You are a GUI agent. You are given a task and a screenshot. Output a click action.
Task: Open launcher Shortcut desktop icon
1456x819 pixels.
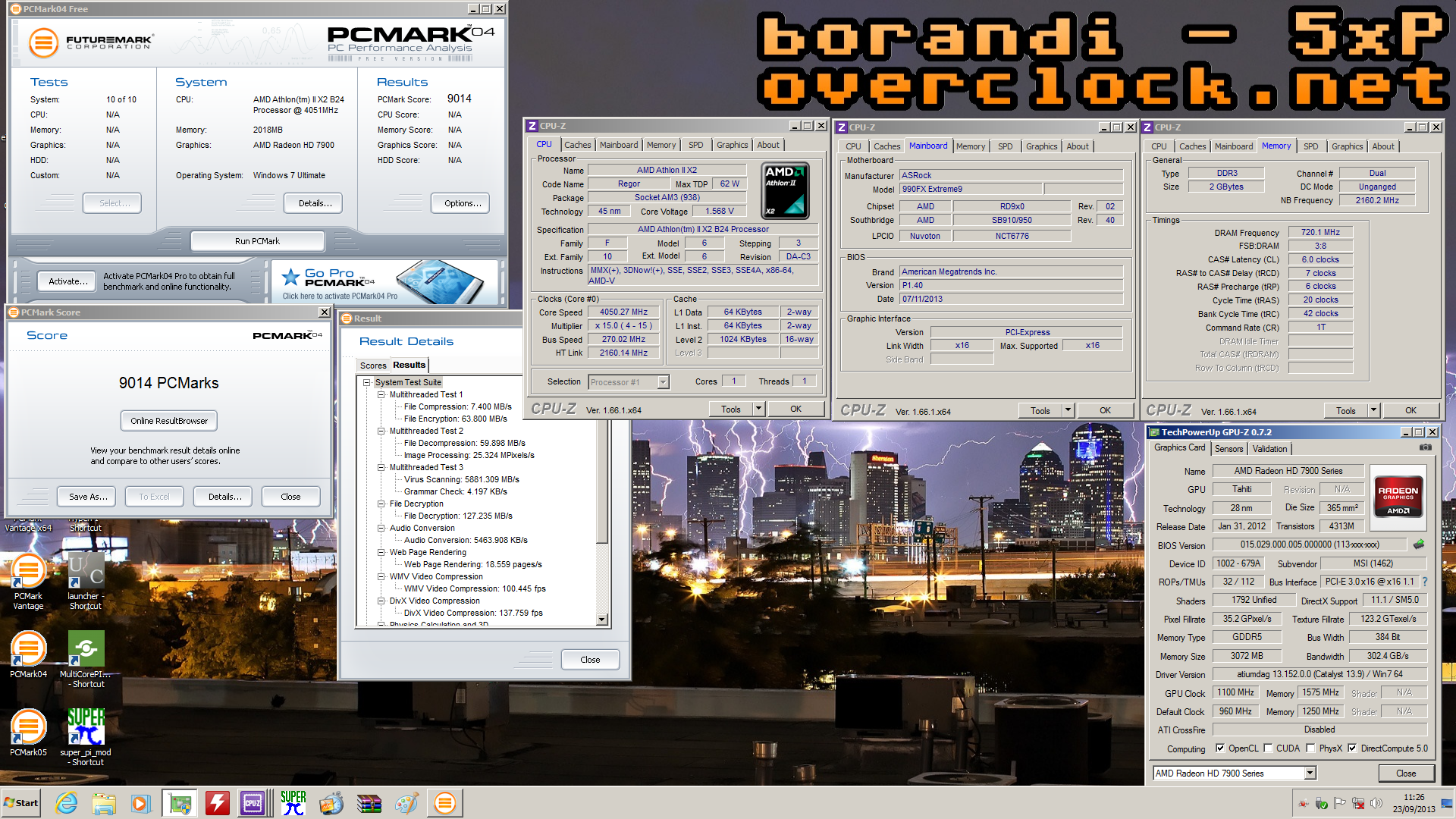pos(86,582)
